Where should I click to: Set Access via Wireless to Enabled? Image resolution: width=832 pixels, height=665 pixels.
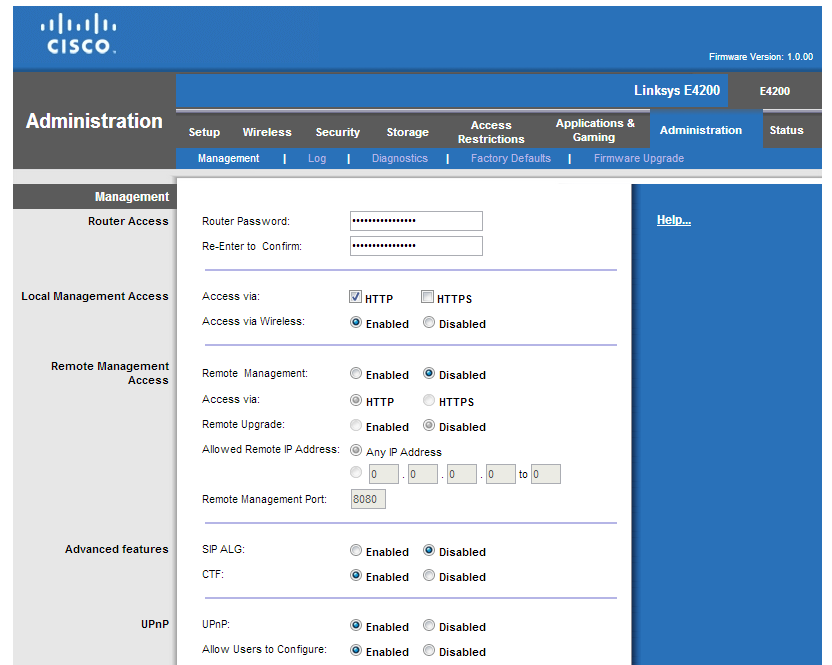(356, 322)
